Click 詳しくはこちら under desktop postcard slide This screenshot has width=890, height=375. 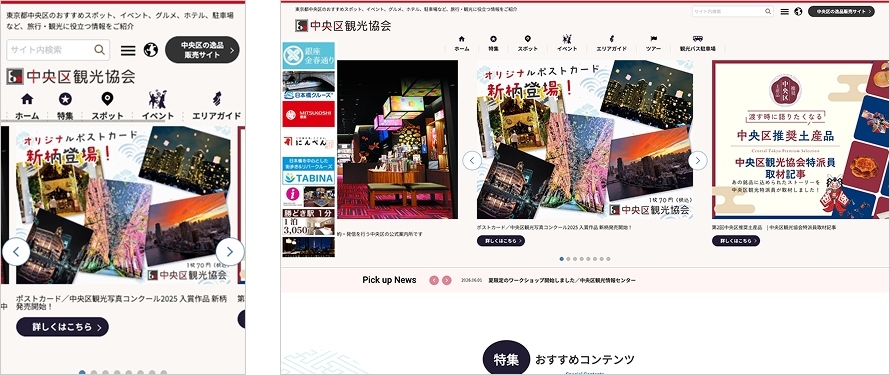tap(501, 241)
